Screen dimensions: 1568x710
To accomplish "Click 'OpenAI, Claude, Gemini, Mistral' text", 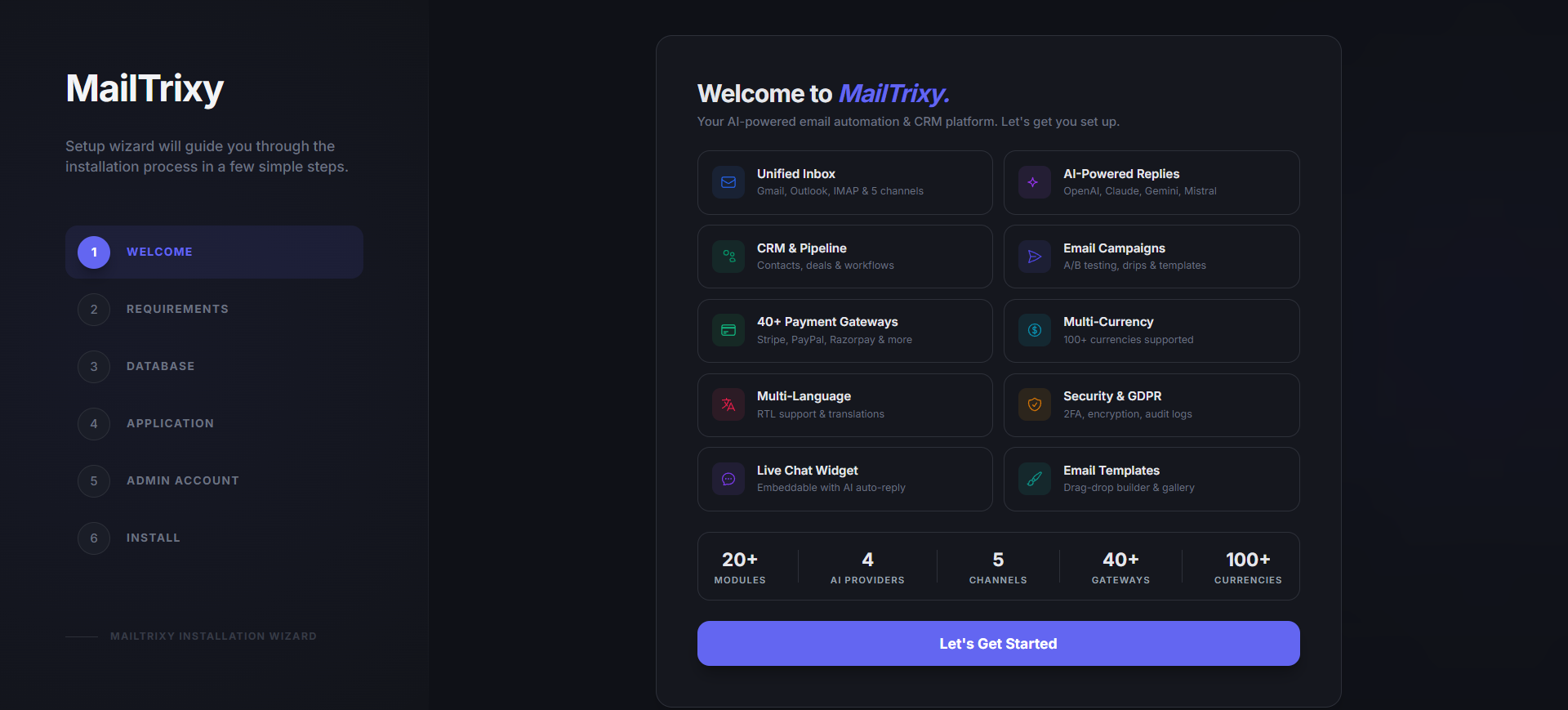I will [x=1140, y=191].
